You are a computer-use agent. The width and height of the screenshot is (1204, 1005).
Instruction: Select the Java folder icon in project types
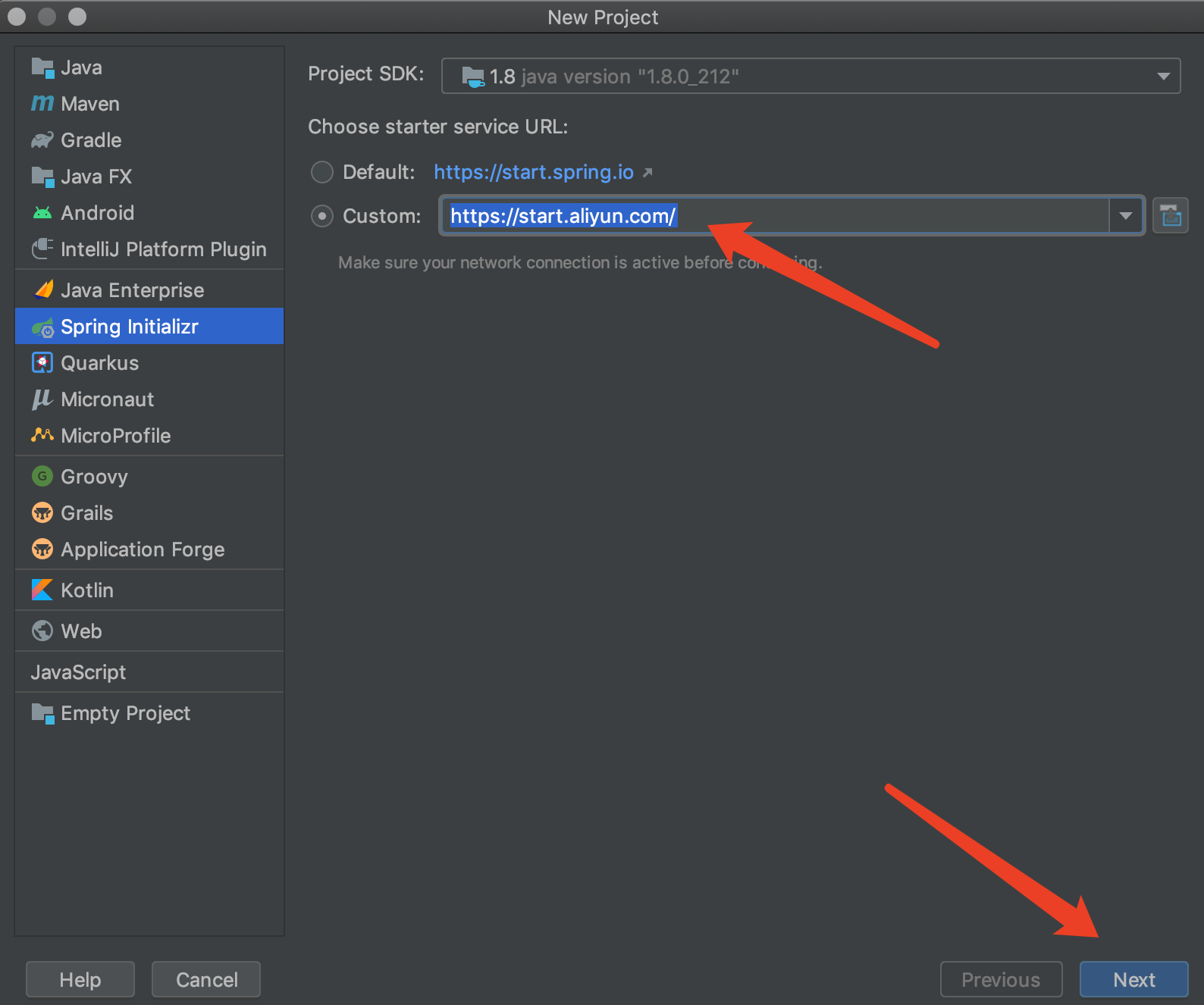(42, 67)
